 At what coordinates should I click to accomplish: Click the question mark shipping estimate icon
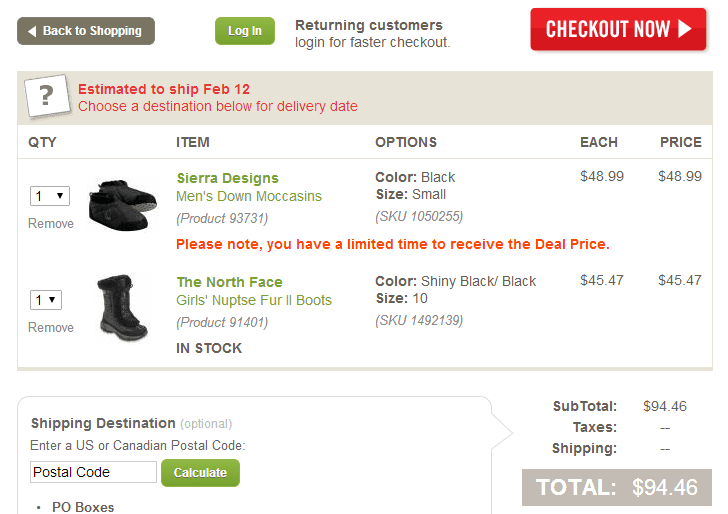coord(46,97)
